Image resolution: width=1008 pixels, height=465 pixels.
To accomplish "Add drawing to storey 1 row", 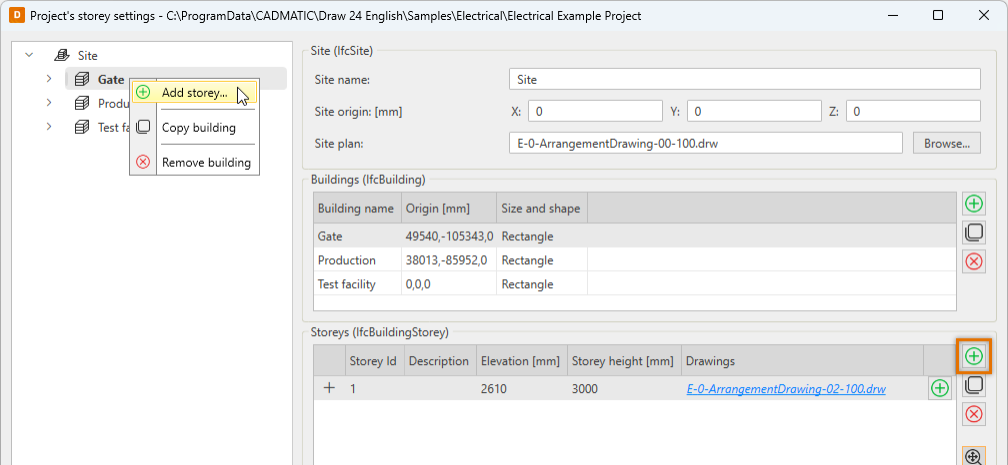I will [939, 388].
